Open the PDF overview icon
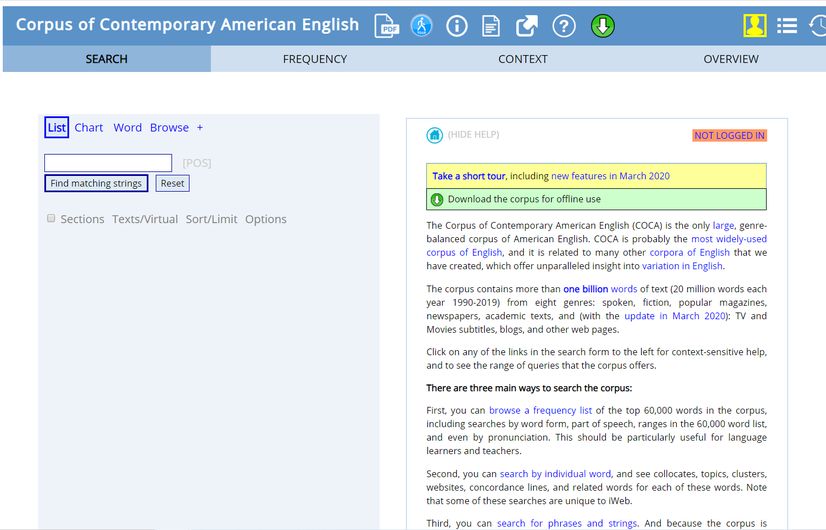Screen dimensions: 826x530 click(x=386, y=26)
